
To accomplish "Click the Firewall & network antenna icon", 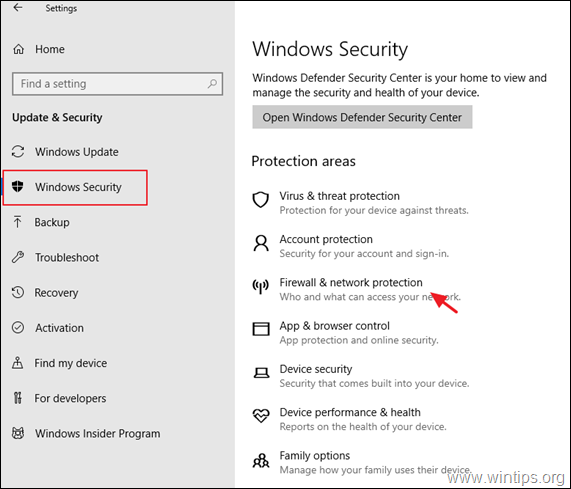I will [x=261, y=286].
